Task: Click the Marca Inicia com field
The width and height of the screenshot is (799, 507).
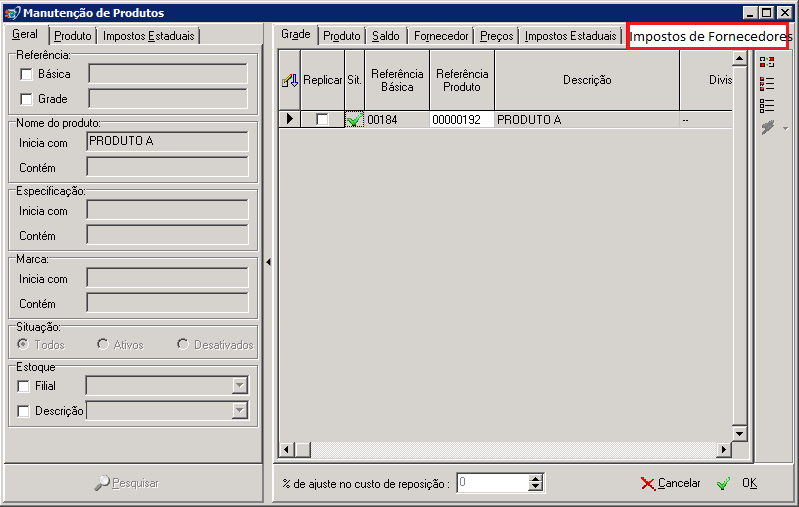Action: click(x=168, y=278)
